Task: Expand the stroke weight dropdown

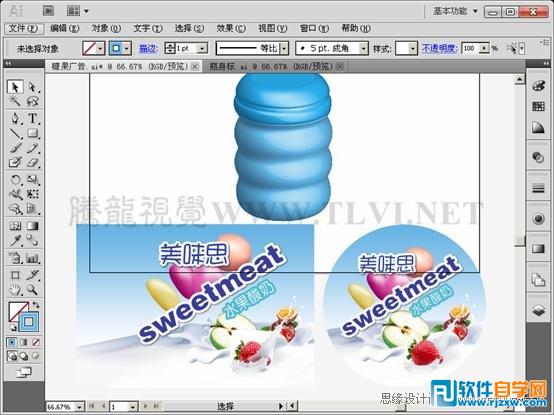Action: (x=202, y=48)
